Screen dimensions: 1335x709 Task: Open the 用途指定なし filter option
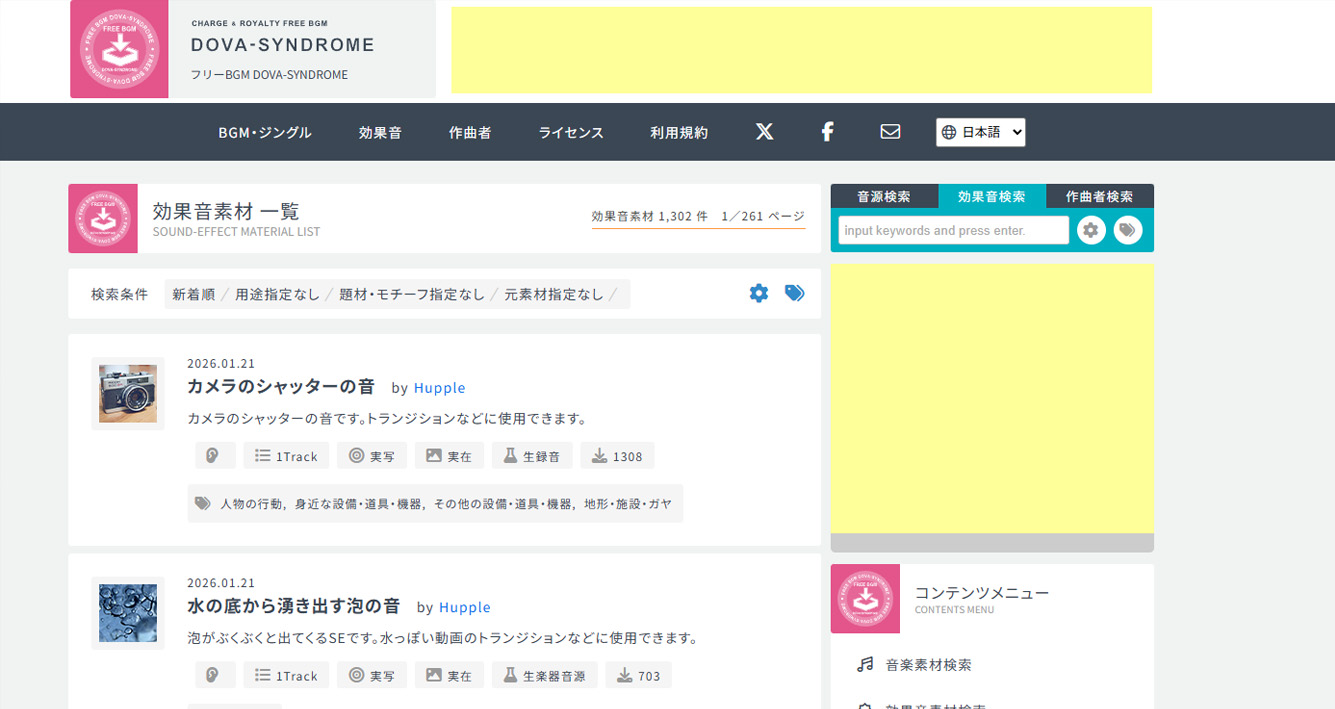pyautogui.click(x=277, y=294)
